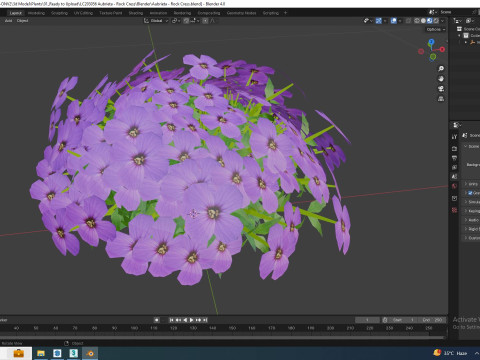Open the World properties tab
The width and height of the screenshot is (480, 360).
click(x=454, y=186)
